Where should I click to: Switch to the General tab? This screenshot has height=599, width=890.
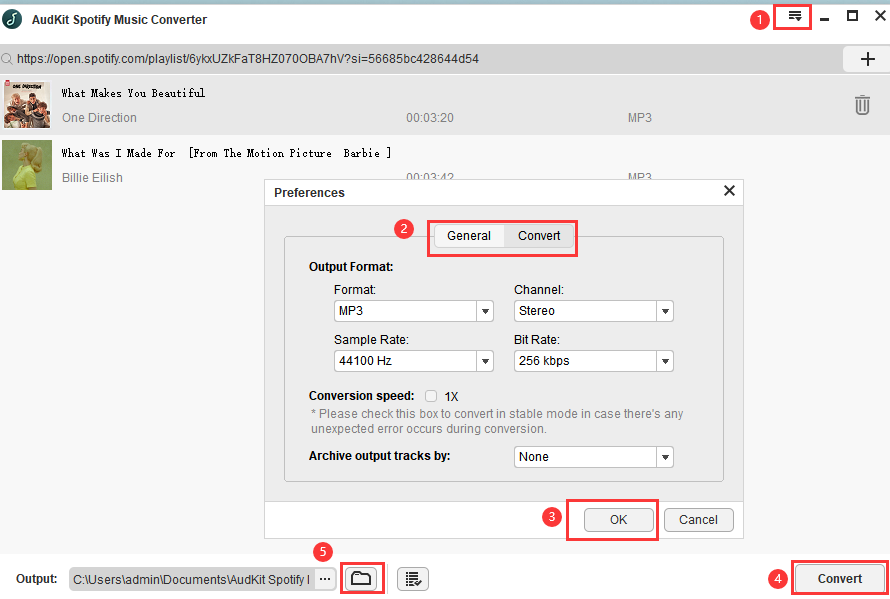pos(468,236)
